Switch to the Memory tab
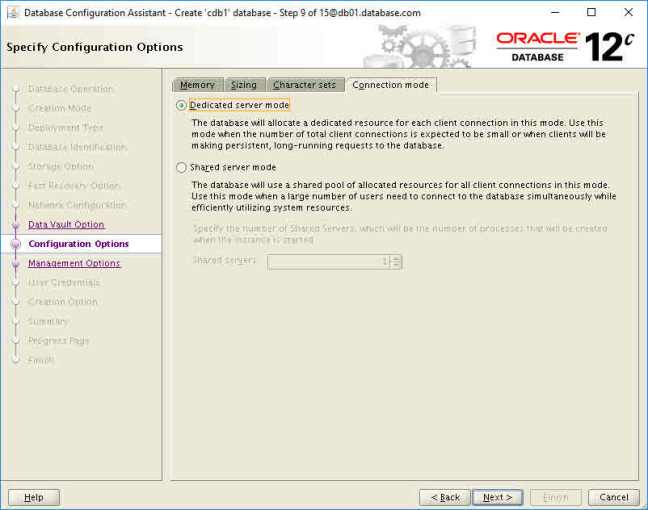 197,85
